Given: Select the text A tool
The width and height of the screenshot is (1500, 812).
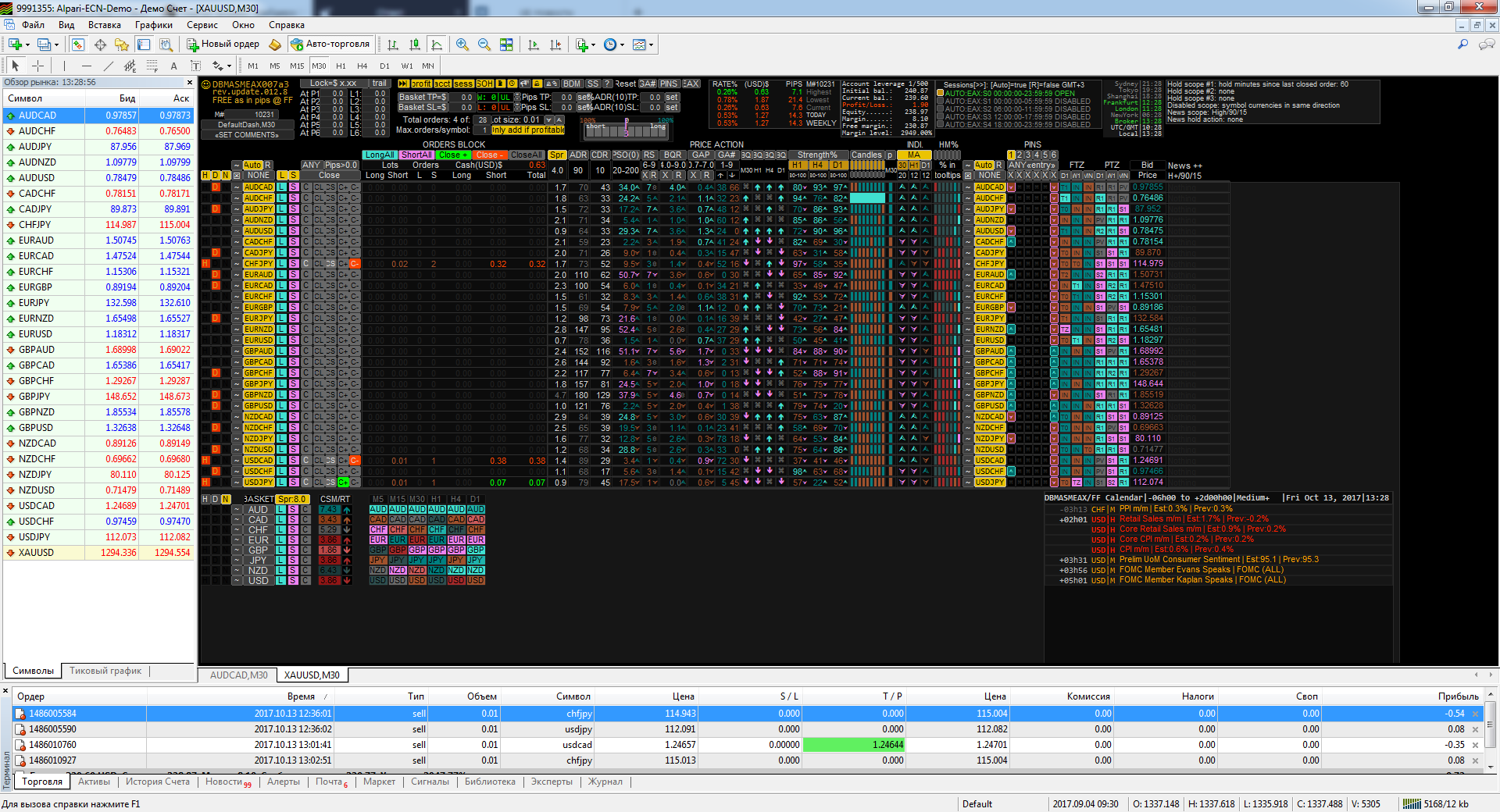Looking at the screenshot, I should point(173,66).
